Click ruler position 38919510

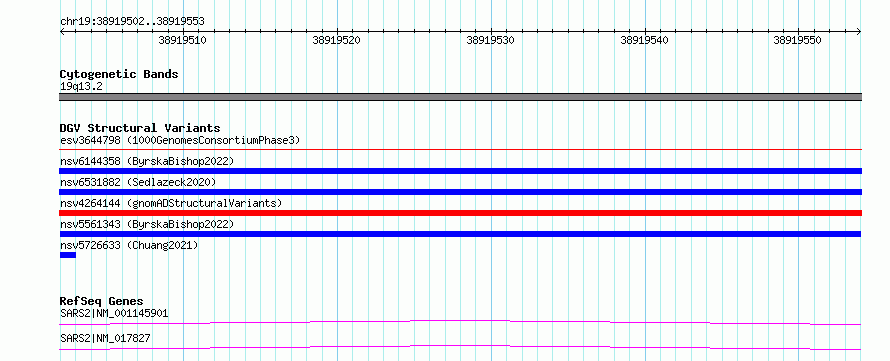[x=183, y=40]
